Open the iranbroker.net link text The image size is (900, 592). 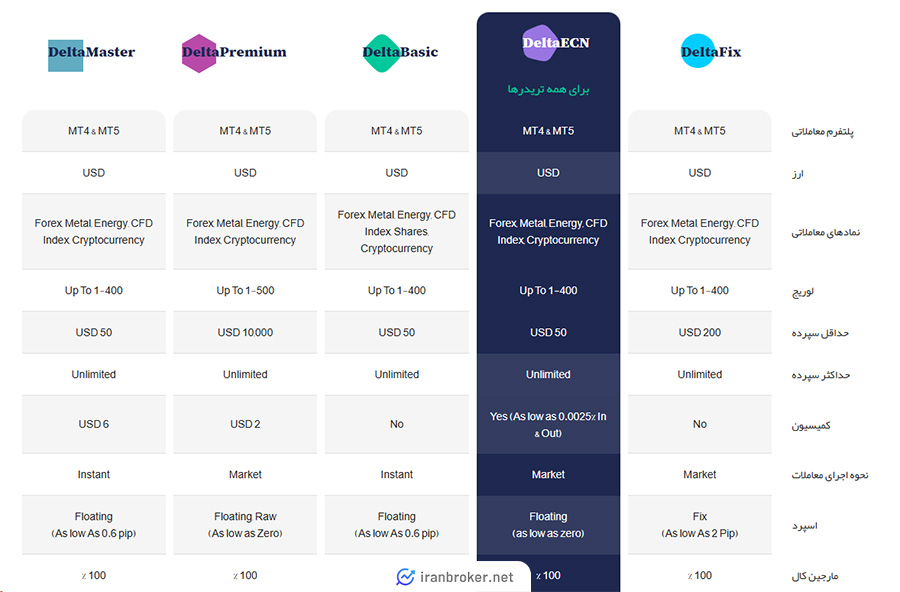point(467,577)
